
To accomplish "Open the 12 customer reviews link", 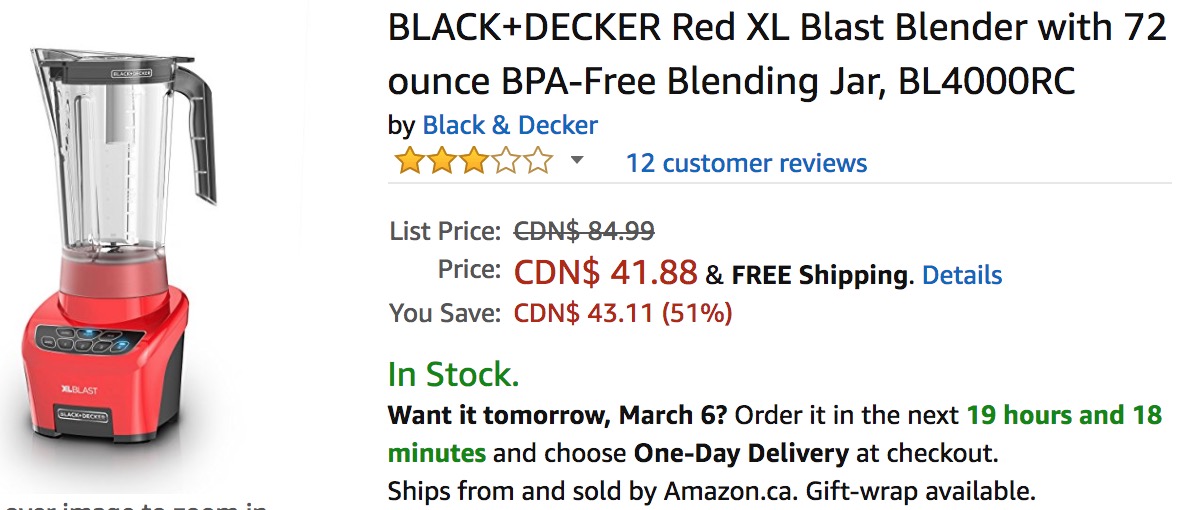I will pos(747,162).
